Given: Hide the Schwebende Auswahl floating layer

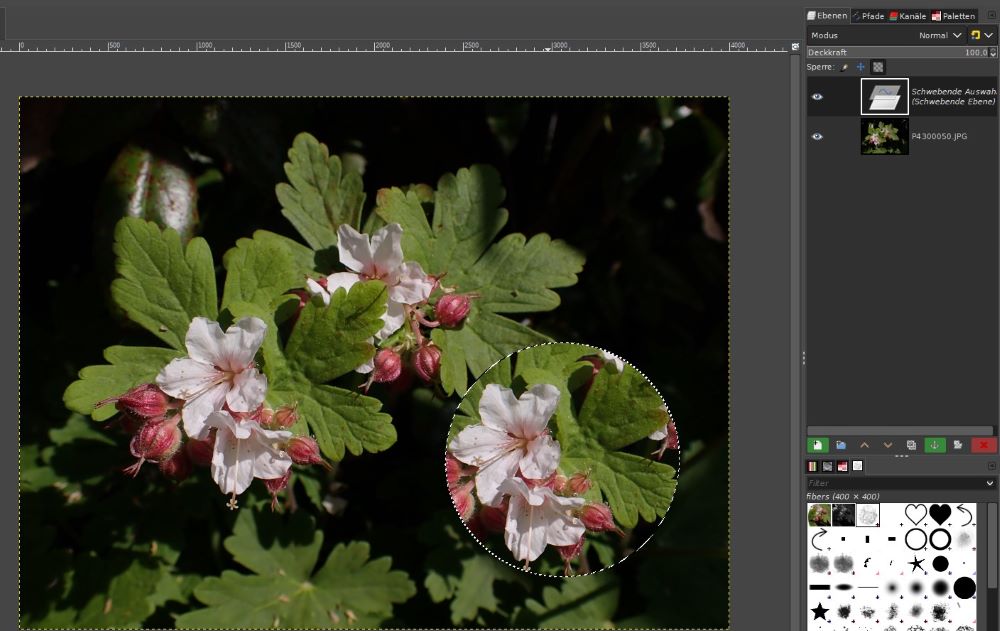Looking at the screenshot, I should click(x=817, y=97).
